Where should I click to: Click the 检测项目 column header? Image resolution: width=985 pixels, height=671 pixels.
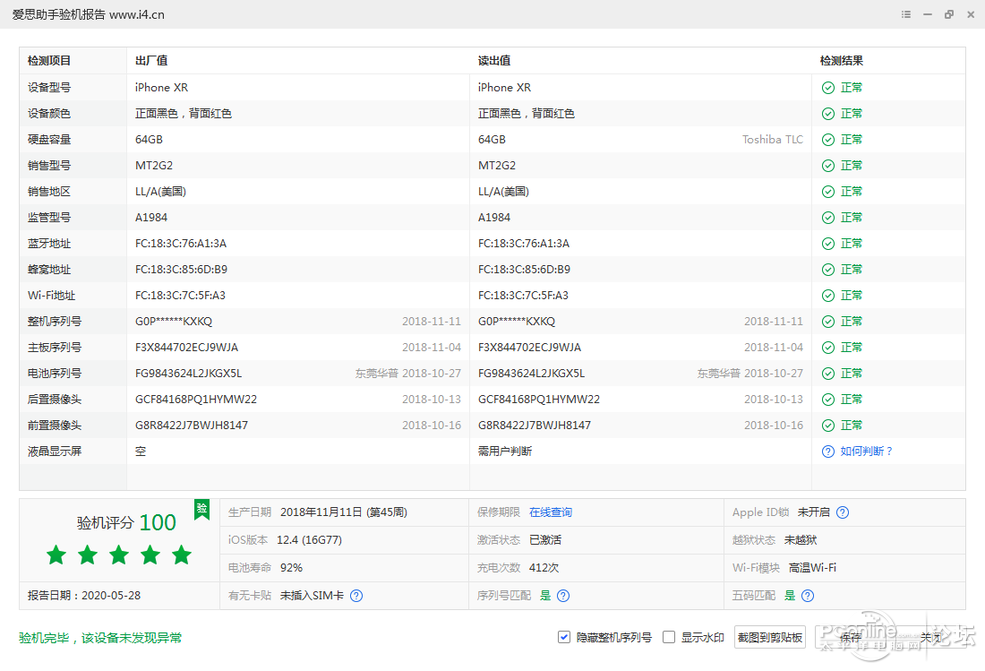tap(49, 61)
